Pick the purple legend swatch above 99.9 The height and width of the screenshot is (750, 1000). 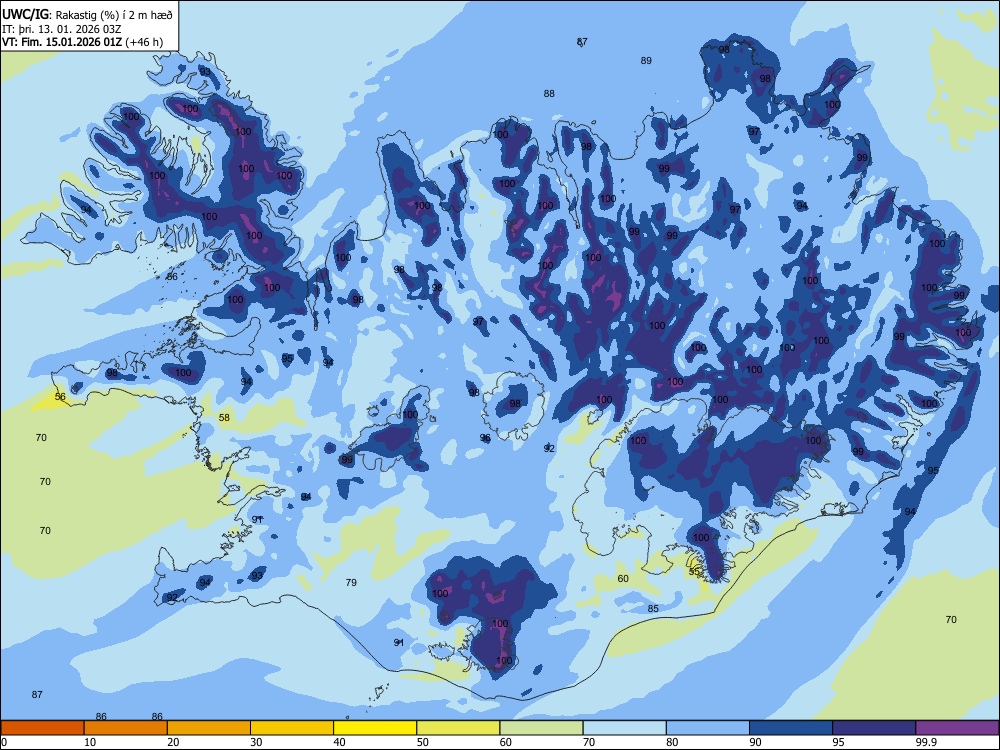coord(957,728)
